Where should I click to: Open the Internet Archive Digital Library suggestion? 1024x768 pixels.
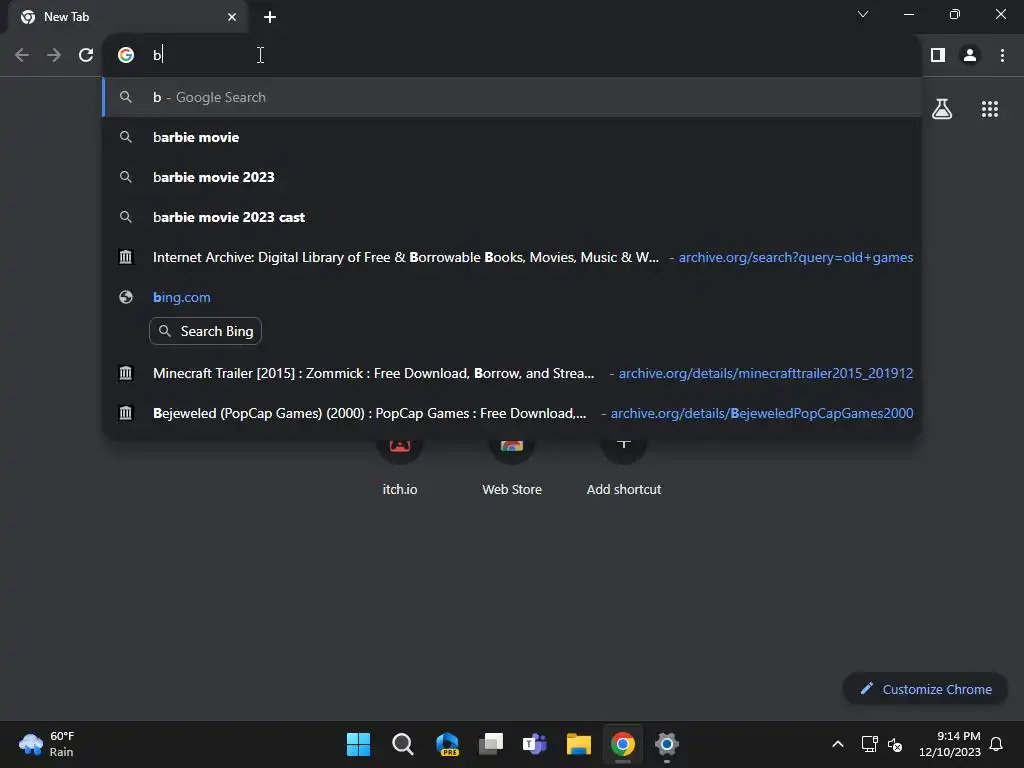(x=512, y=257)
